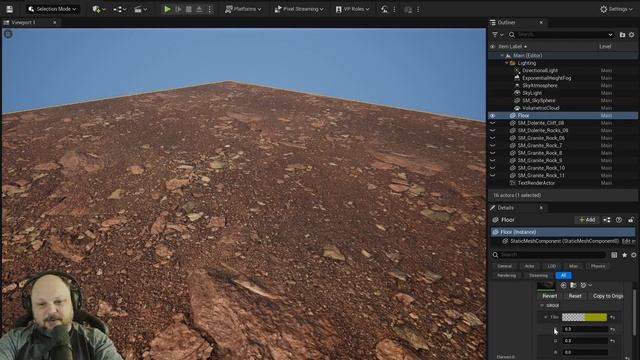Click the Revert button
Viewport: 640px width, 360px height.
click(550, 296)
